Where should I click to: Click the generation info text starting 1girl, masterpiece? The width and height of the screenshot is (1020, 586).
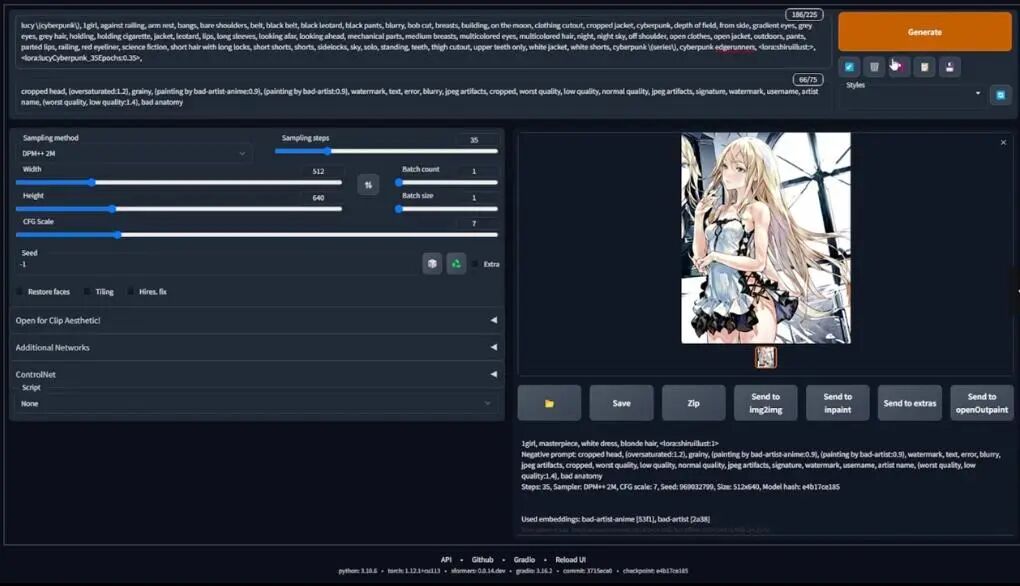(x=620, y=443)
